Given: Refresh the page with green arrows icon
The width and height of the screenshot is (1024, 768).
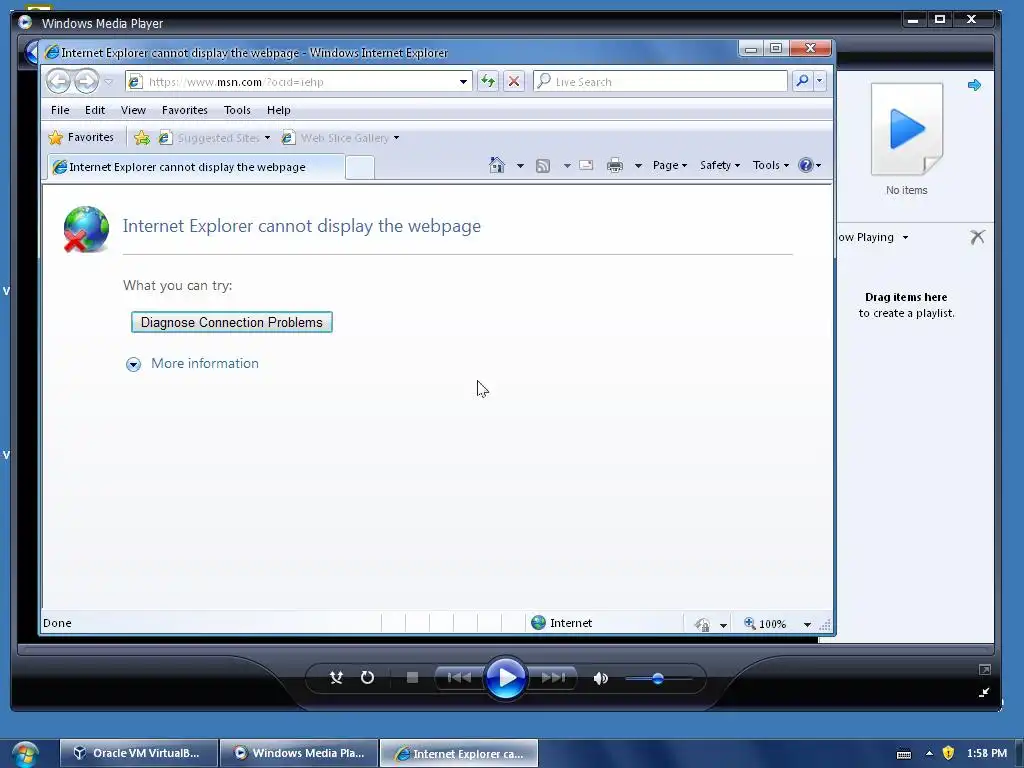Looking at the screenshot, I should (488, 82).
